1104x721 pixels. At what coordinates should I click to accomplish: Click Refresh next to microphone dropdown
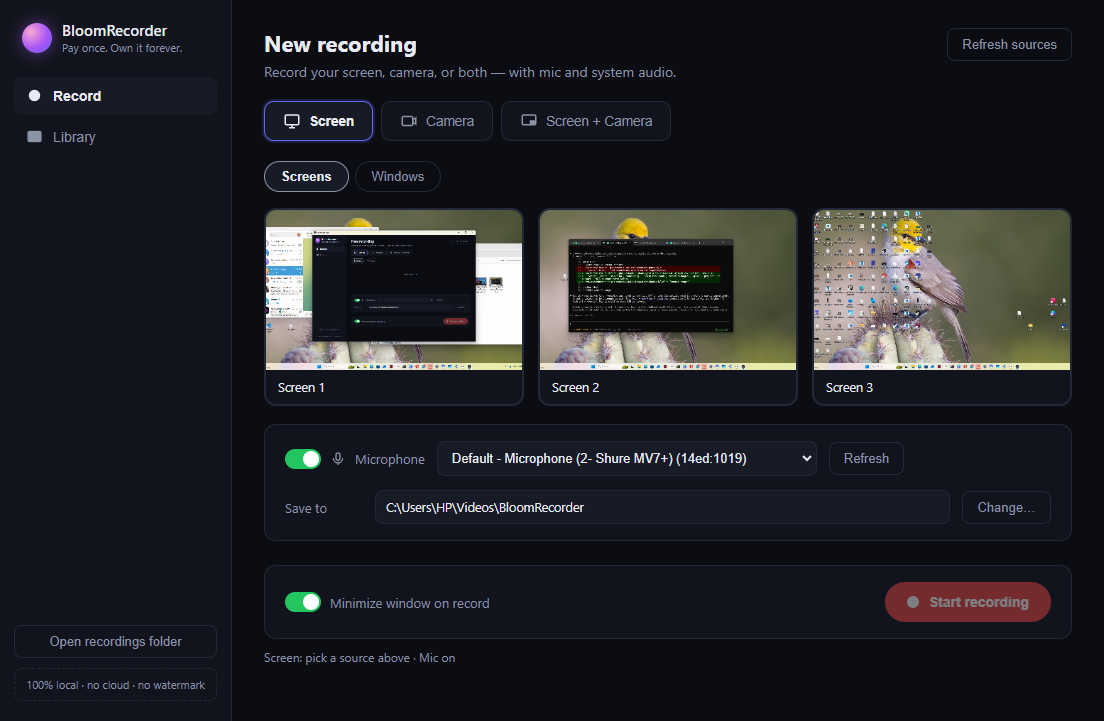866,458
